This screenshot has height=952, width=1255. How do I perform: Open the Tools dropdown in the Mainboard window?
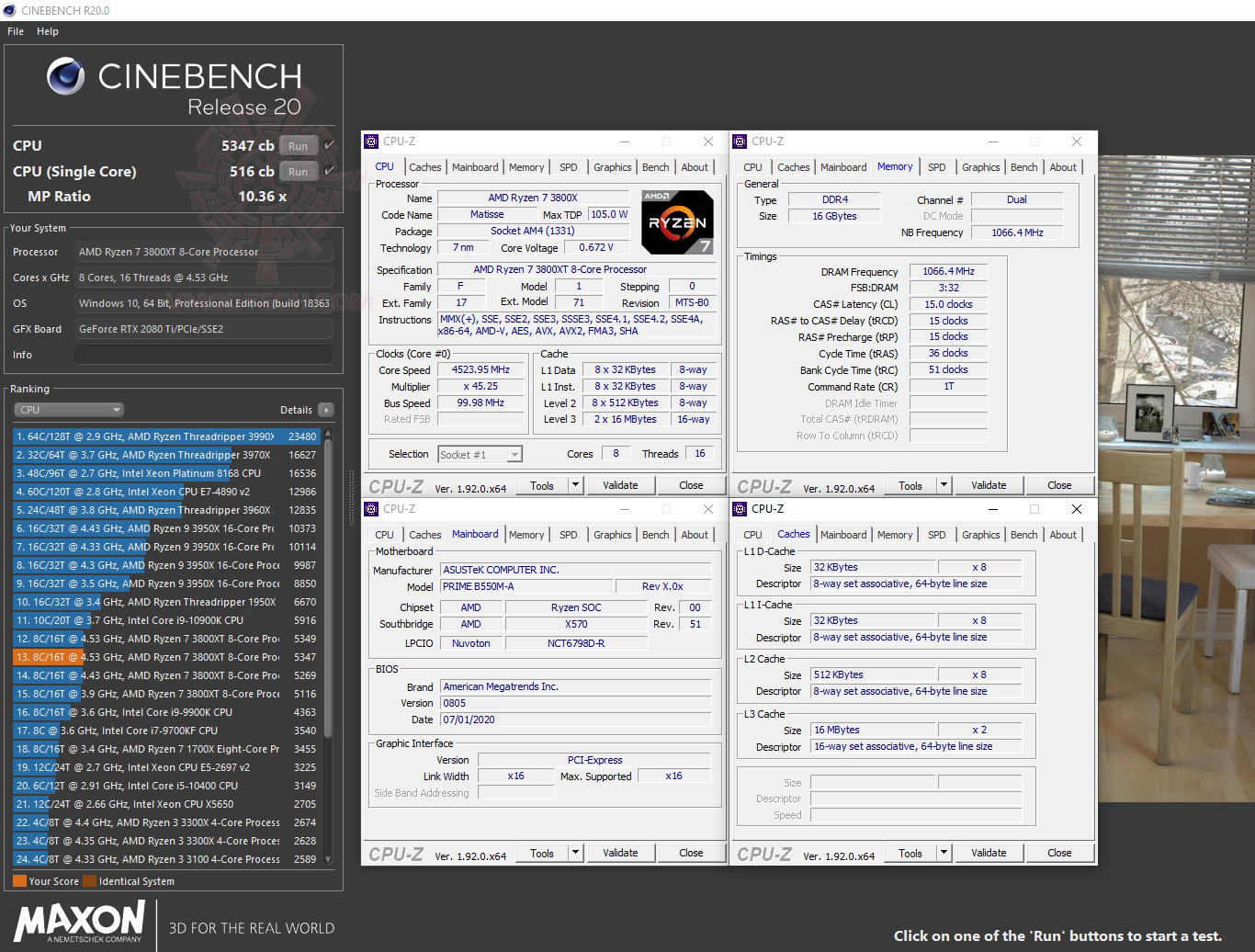tap(573, 852)
